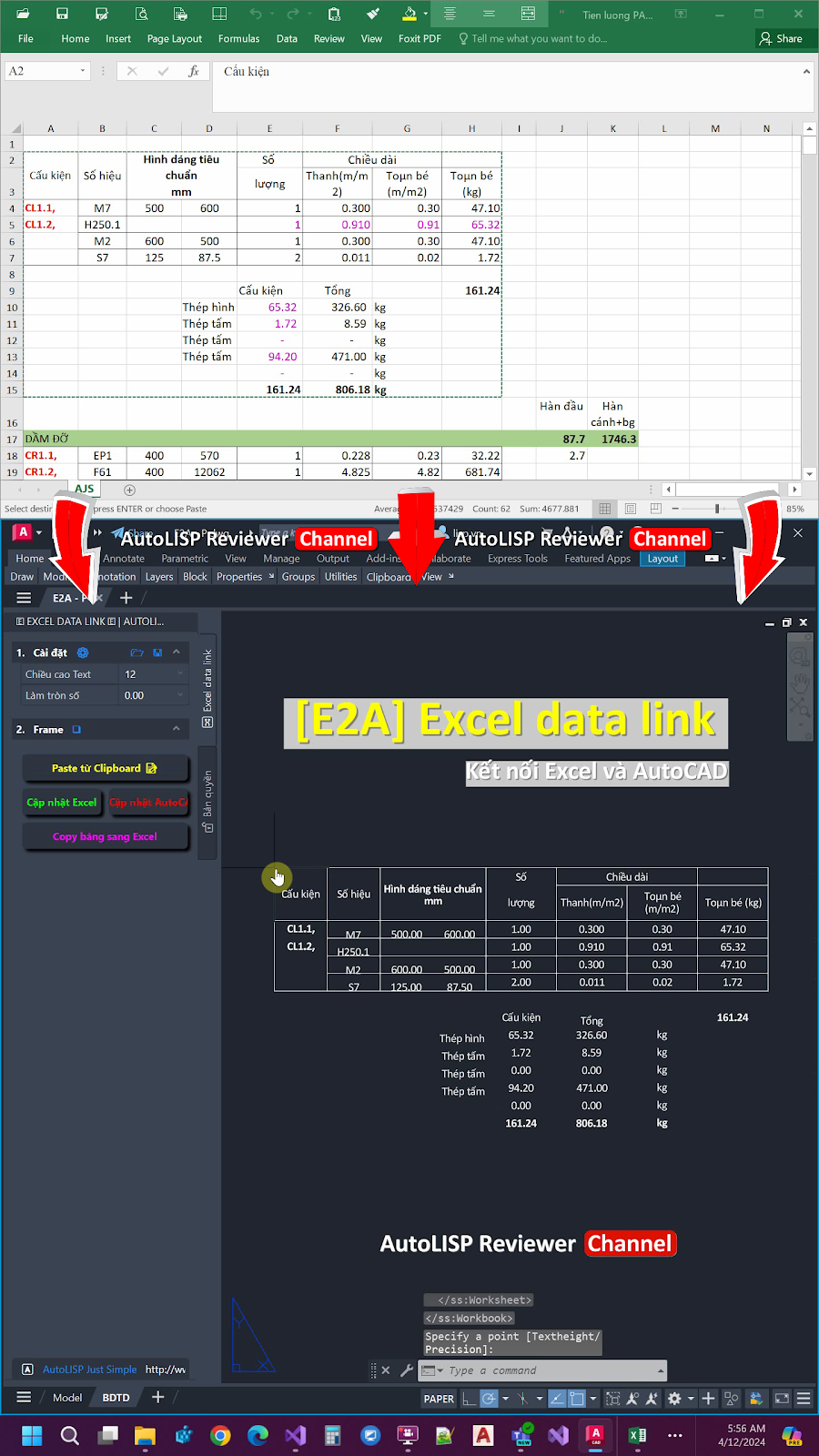Click the Paste từ Clipboard button

point(106,768)
